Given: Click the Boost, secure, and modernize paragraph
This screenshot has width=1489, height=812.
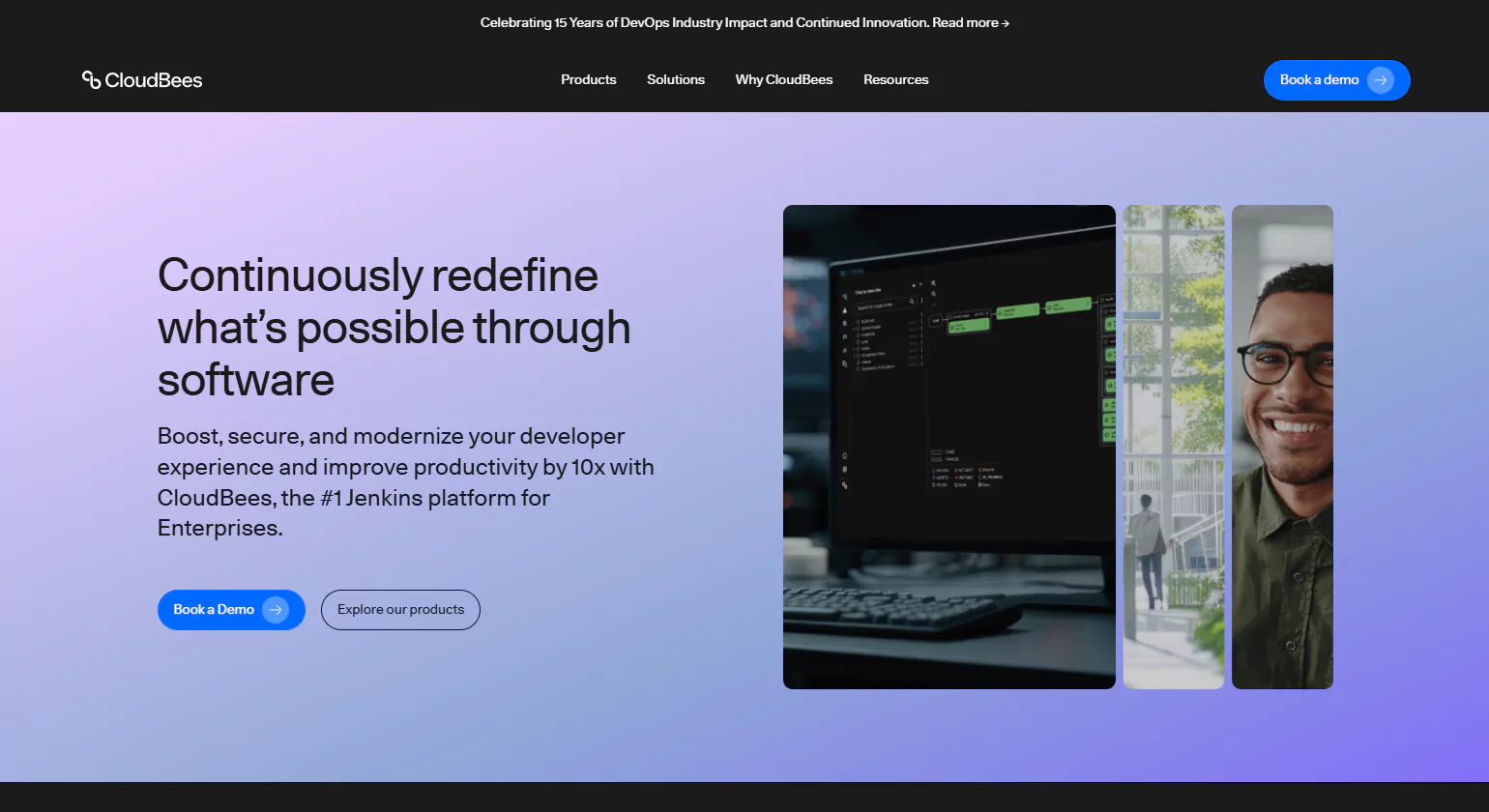Looking at the screenshot, I should pos(405,481).
